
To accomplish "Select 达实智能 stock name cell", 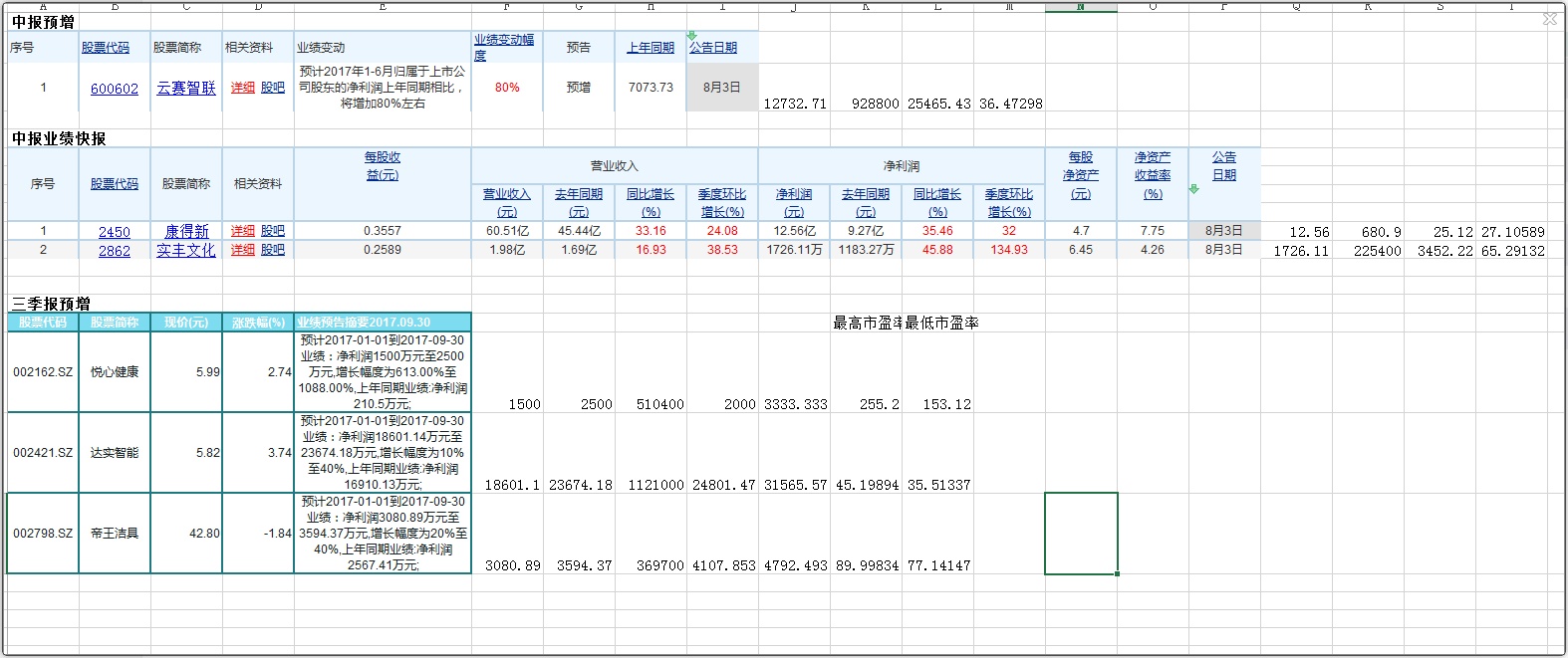I will pos(115,453).
